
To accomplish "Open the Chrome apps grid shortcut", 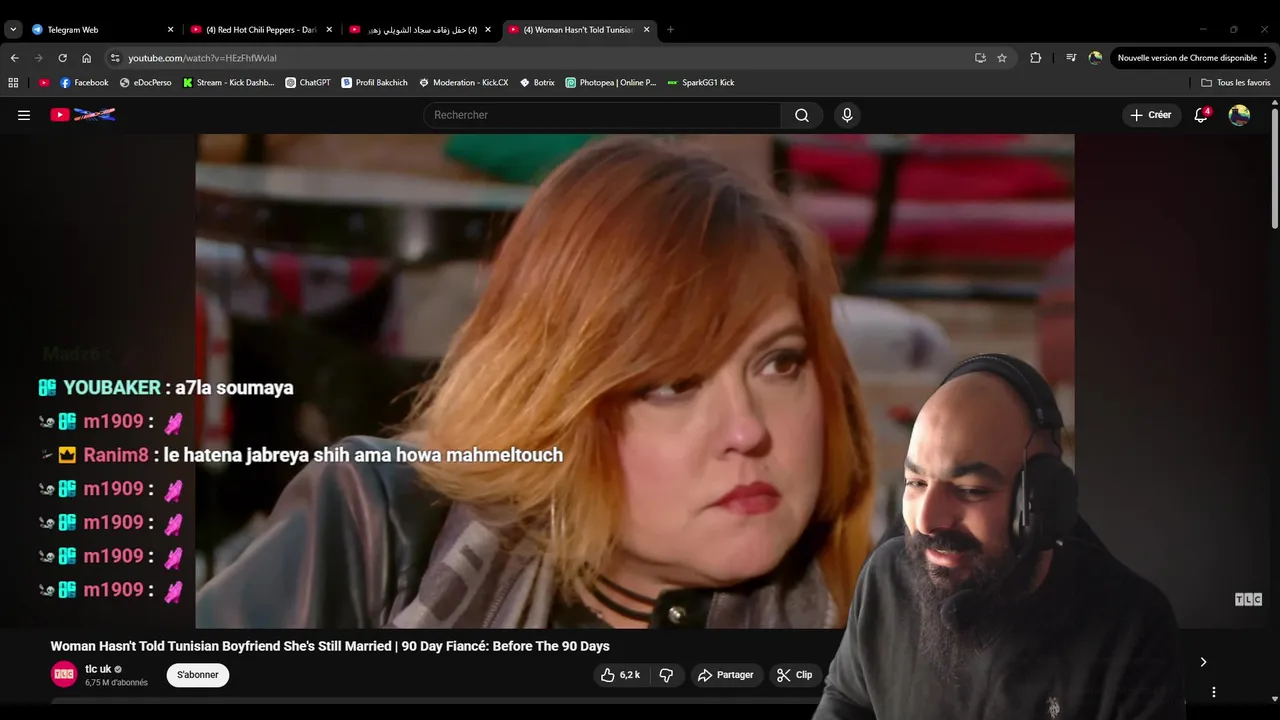I will click(14, 83).
